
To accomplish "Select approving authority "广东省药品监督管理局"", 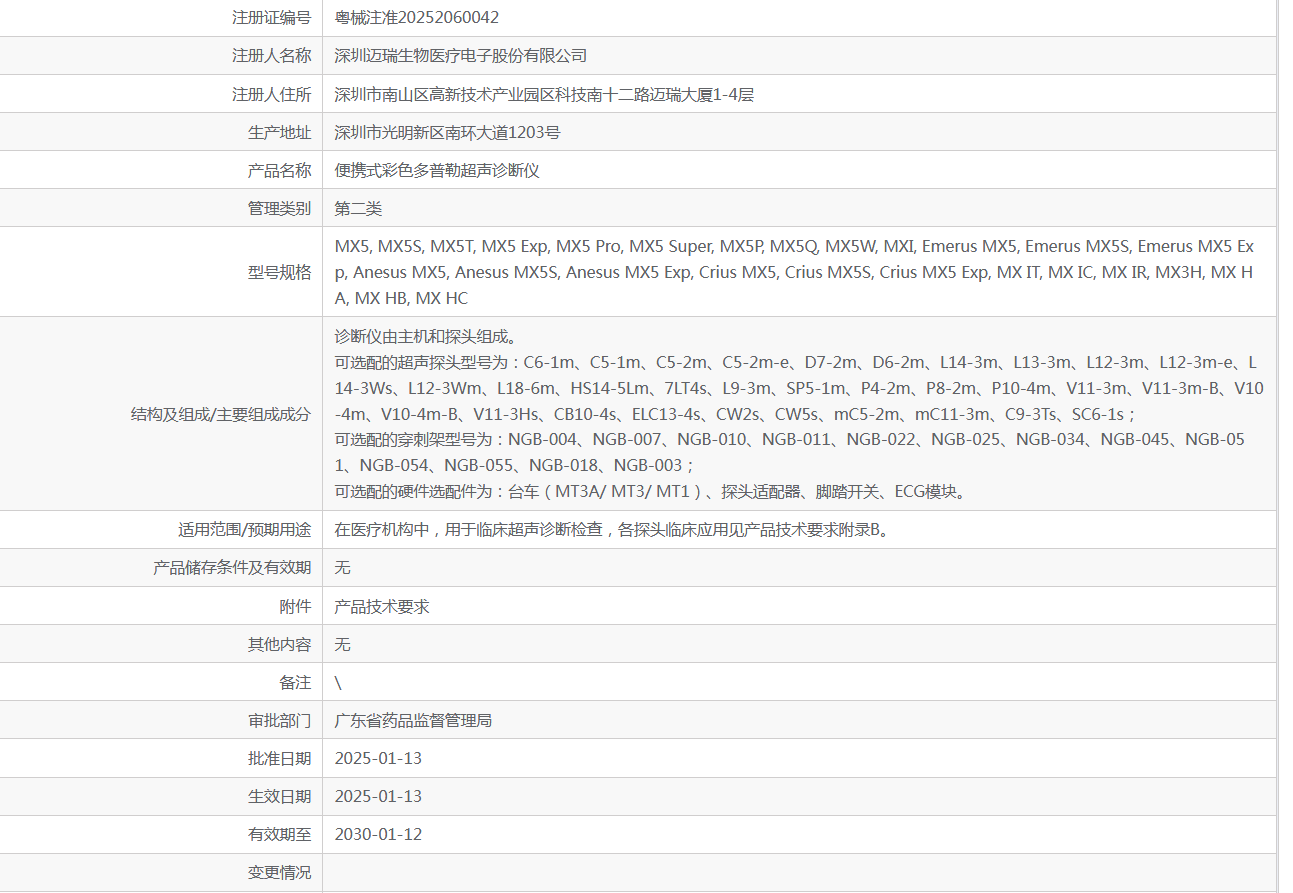I will coord(413,720).
